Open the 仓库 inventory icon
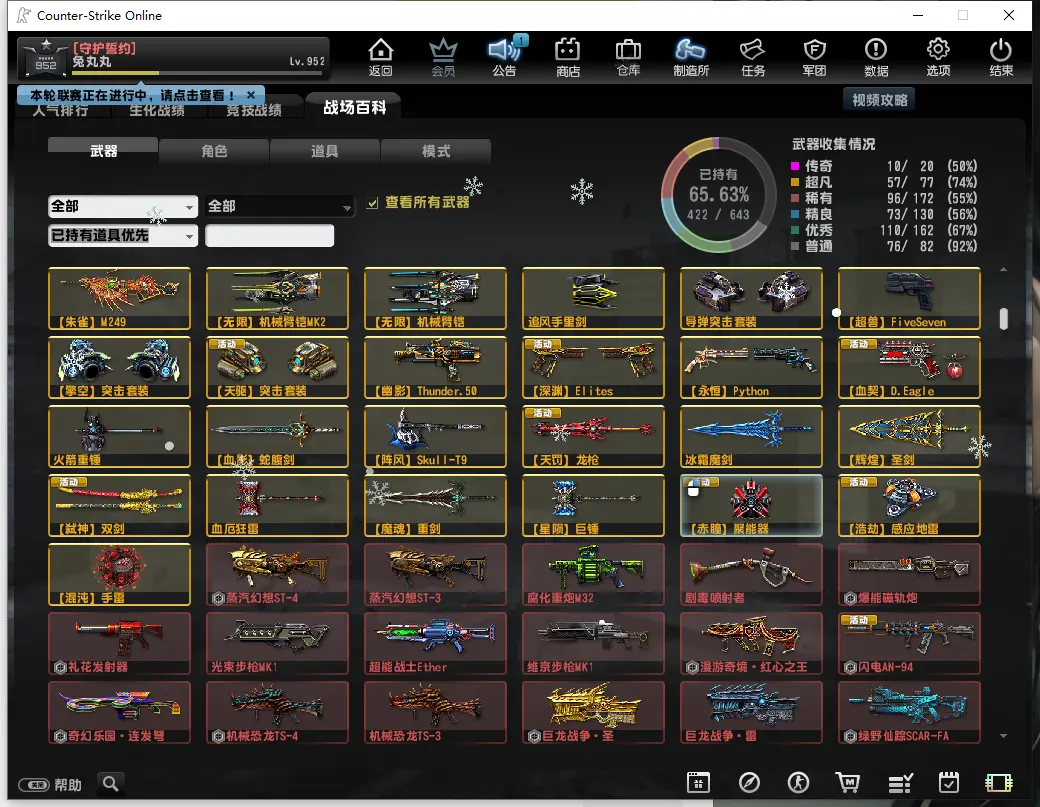1040x807 pixels. pyautogui.click(x=628, y=57)
